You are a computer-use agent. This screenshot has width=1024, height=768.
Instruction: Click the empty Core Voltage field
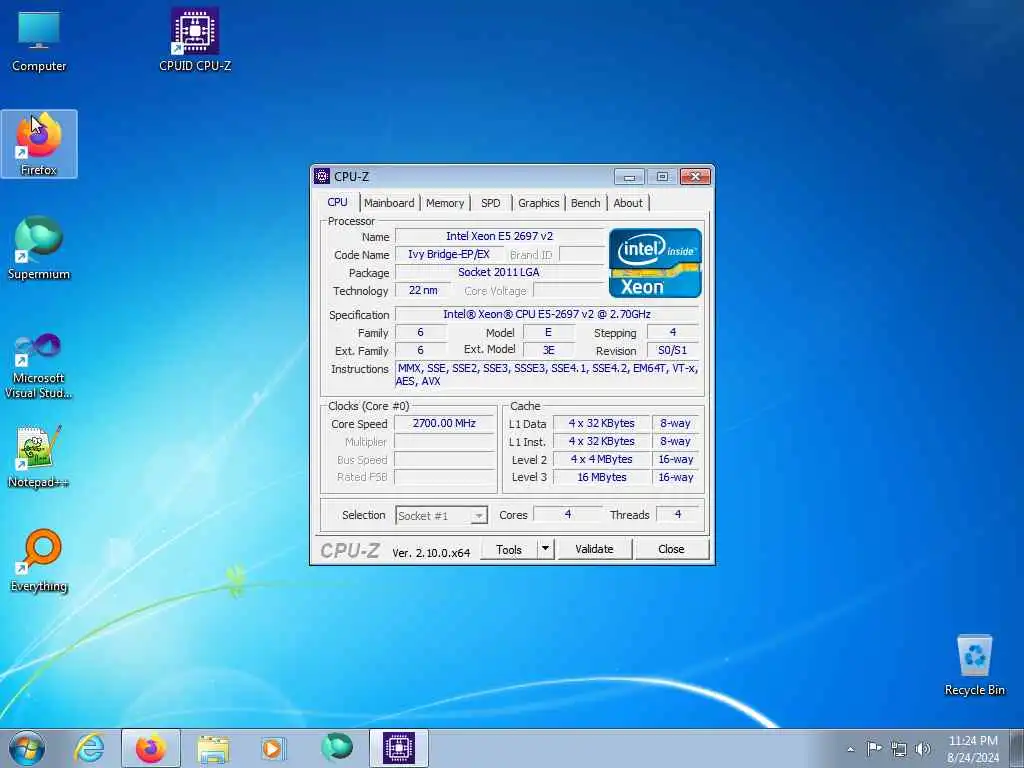(x=569, y=291)
